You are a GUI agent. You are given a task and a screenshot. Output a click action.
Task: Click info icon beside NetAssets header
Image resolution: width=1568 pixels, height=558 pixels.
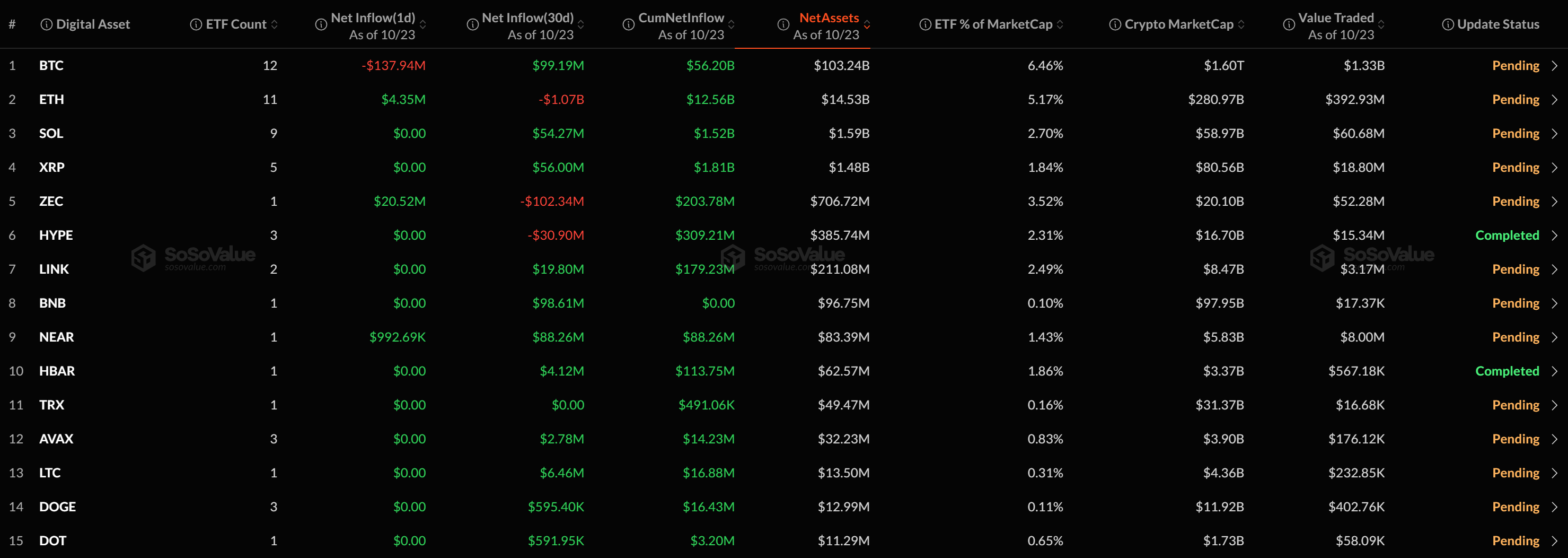[783, 24]
